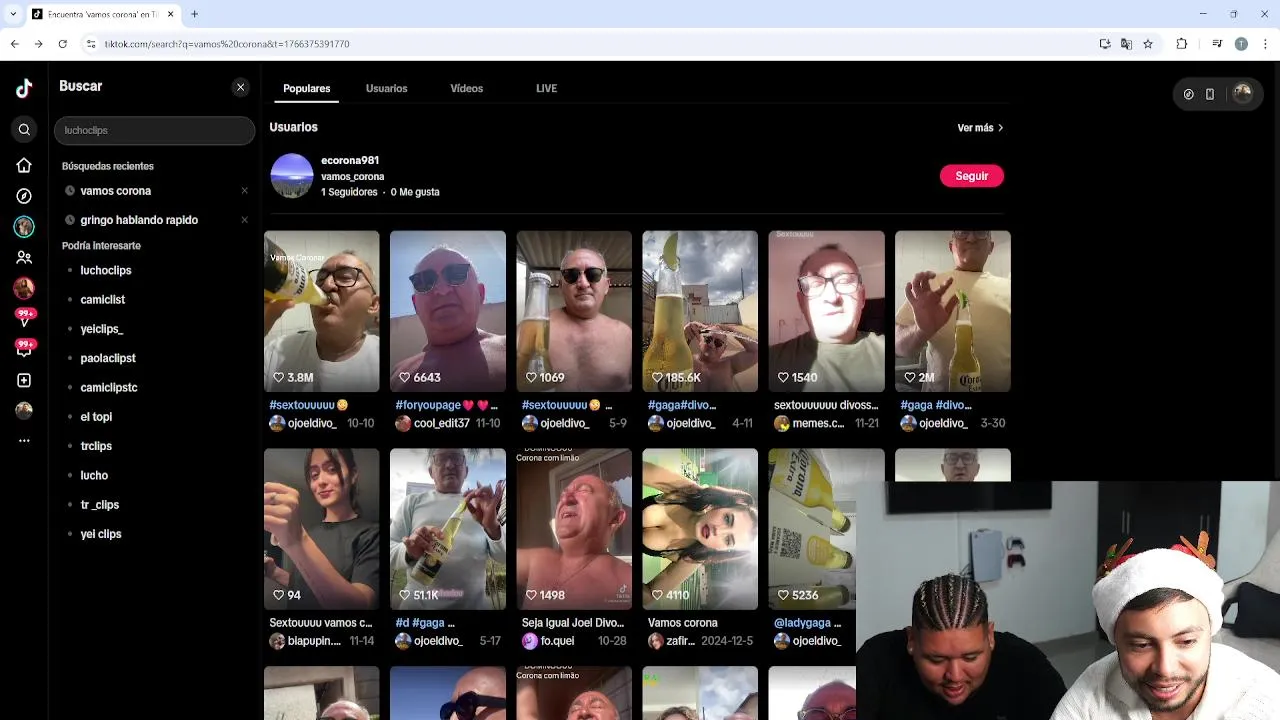This screenshot has height=720, width=1280.
Task: Click the phone app icon top-right
Action: pyautogui.click(x=1210, y=94)
